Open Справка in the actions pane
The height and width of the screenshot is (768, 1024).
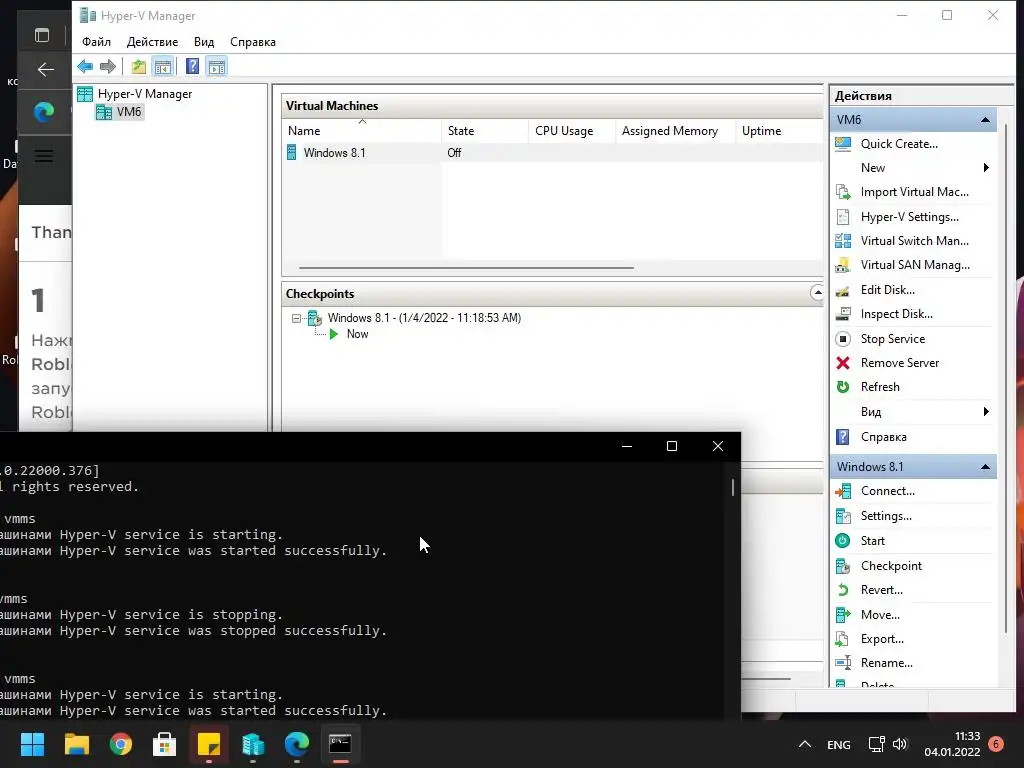(x=883, y=437)
